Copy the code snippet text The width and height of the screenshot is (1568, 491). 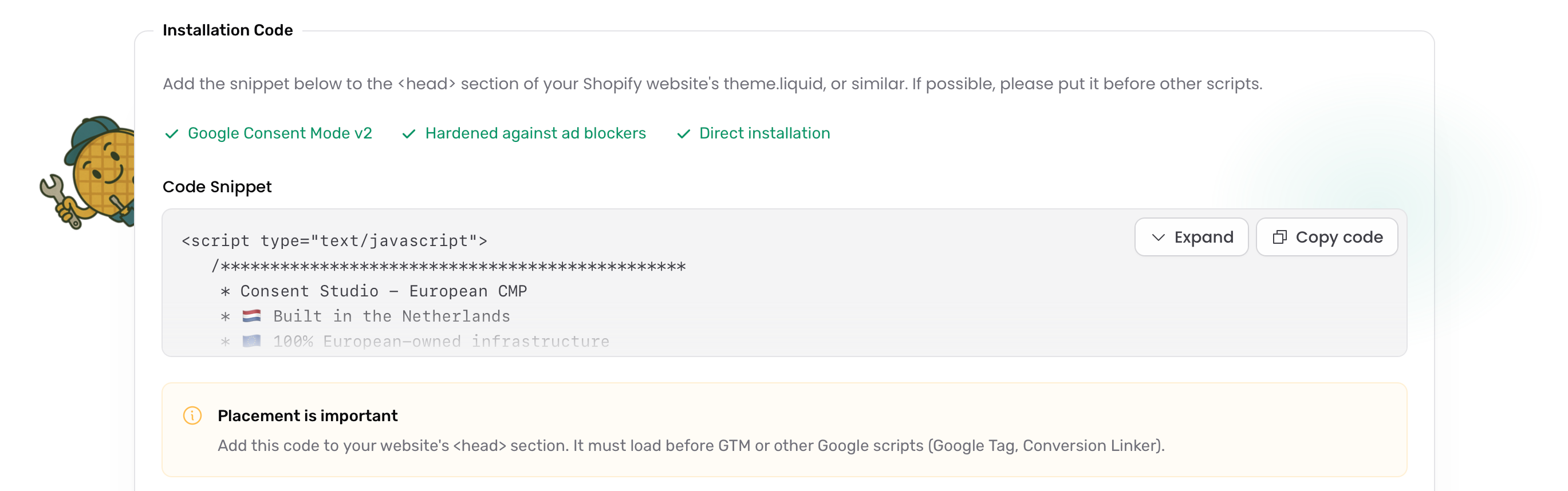tap(1327, 237)
